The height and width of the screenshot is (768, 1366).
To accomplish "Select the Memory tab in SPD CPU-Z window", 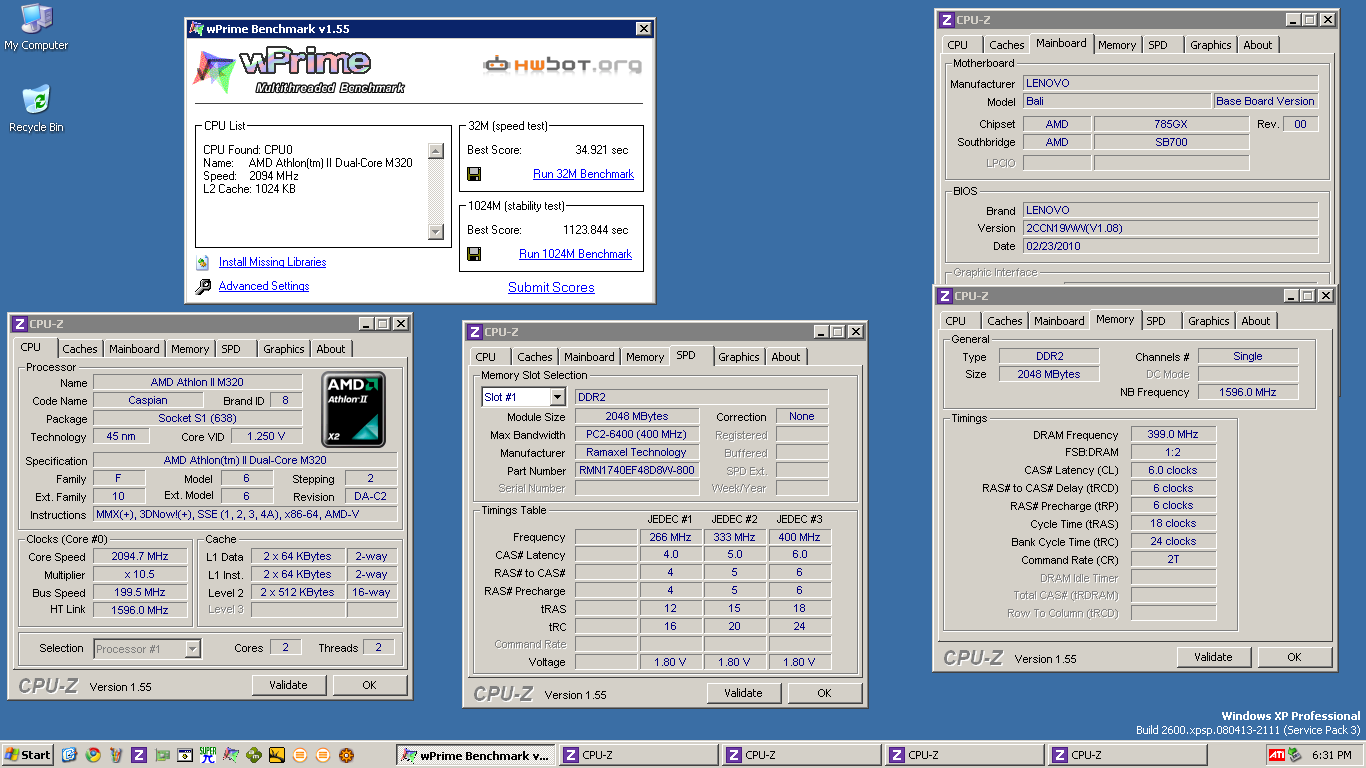I will tap(645, 357).
